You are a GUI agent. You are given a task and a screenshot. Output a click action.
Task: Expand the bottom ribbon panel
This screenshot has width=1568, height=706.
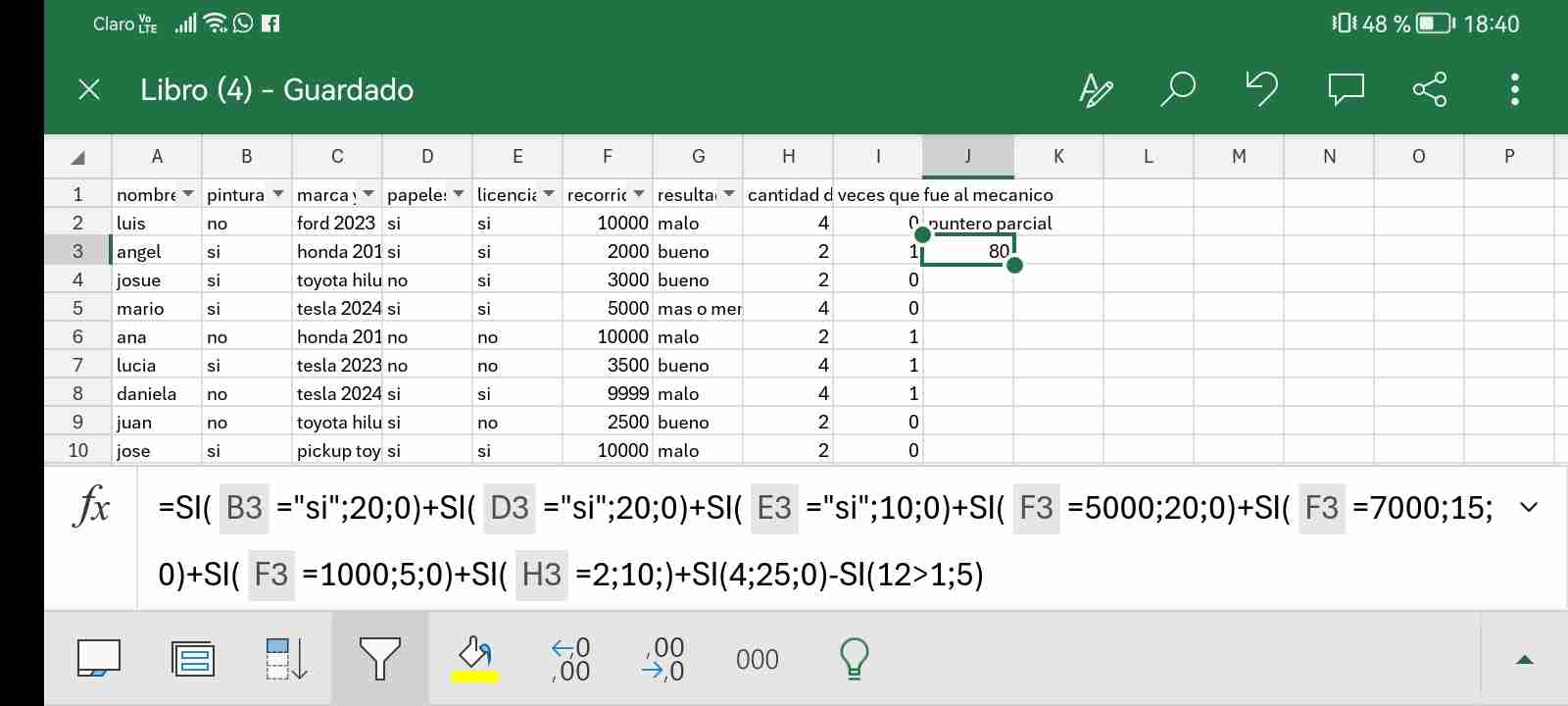click(1524, 660)
